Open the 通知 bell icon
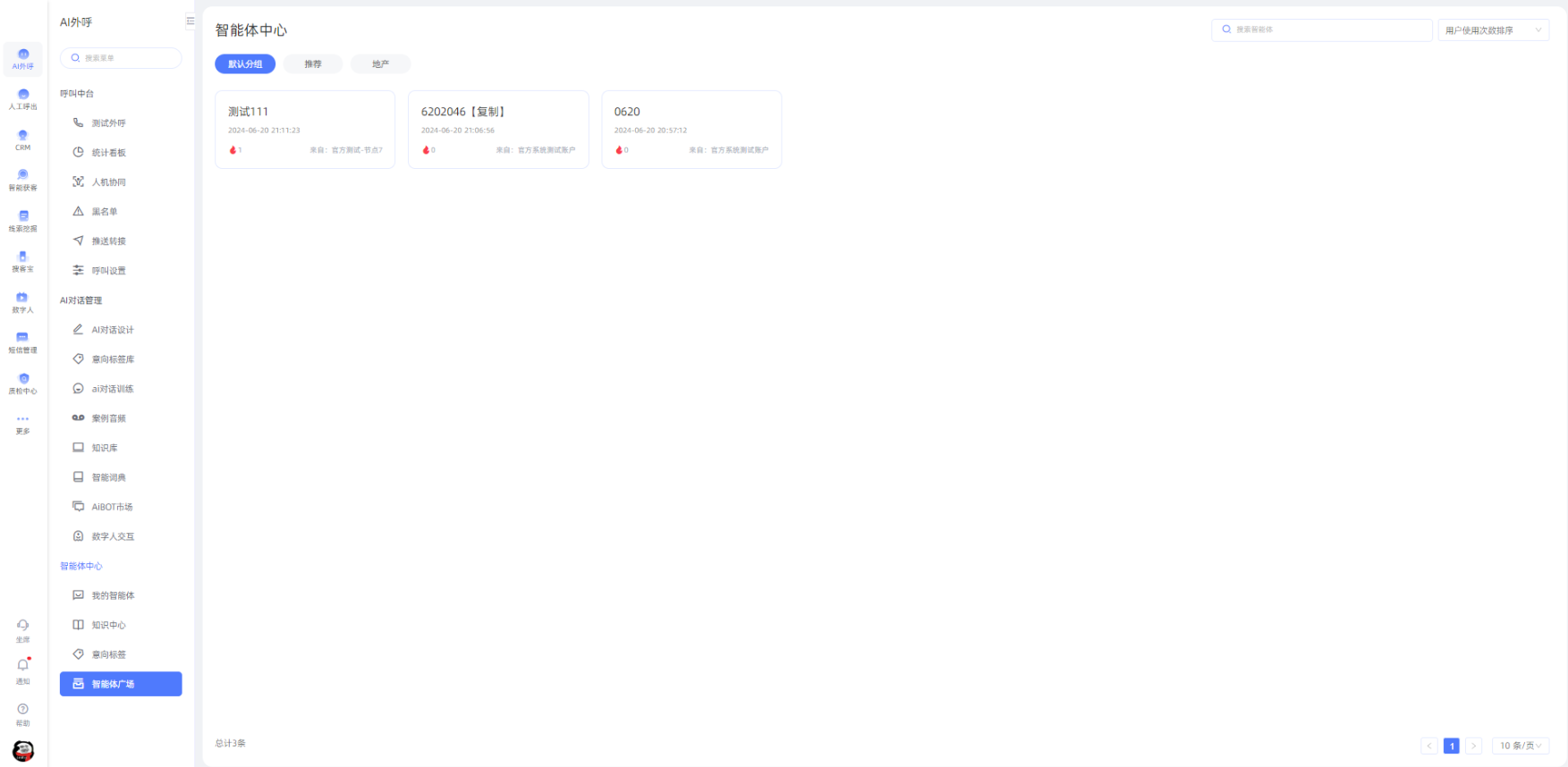This screenshot has height=767, width=1568. click(23, 670)
